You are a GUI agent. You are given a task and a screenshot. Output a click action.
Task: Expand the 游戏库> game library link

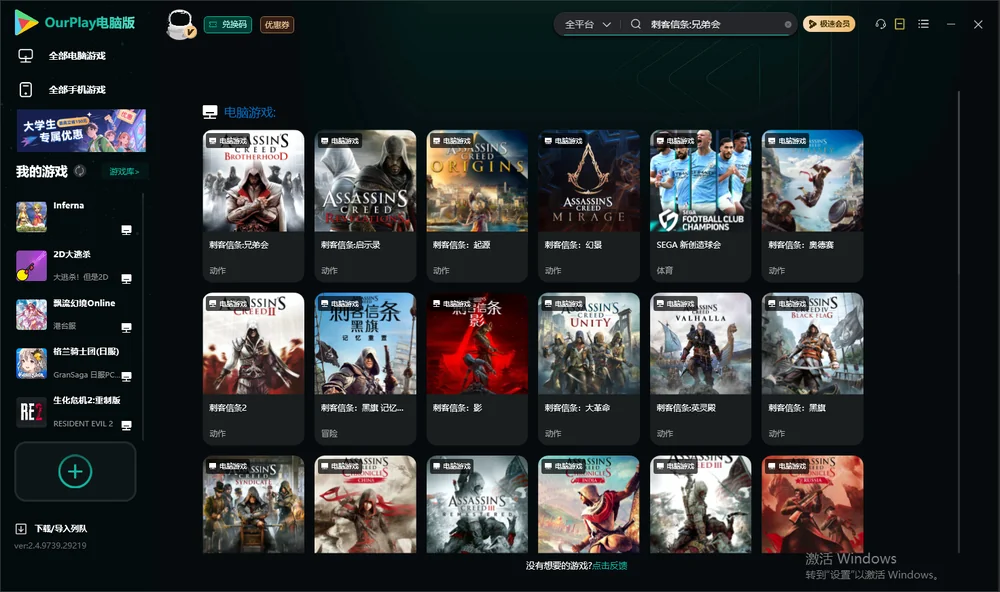(x=124, y=172)
